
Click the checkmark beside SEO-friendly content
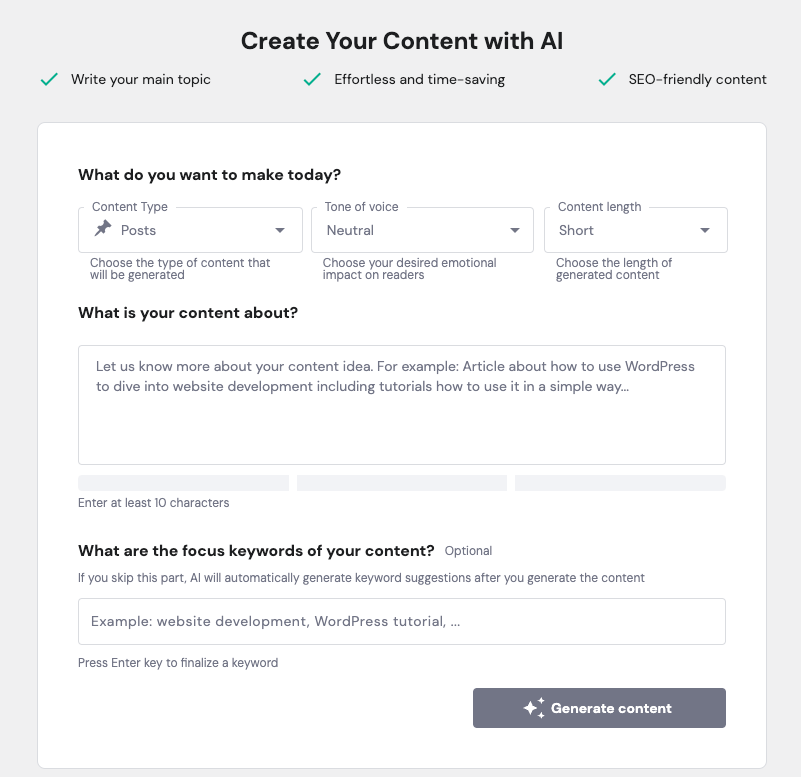coord(606,79)
